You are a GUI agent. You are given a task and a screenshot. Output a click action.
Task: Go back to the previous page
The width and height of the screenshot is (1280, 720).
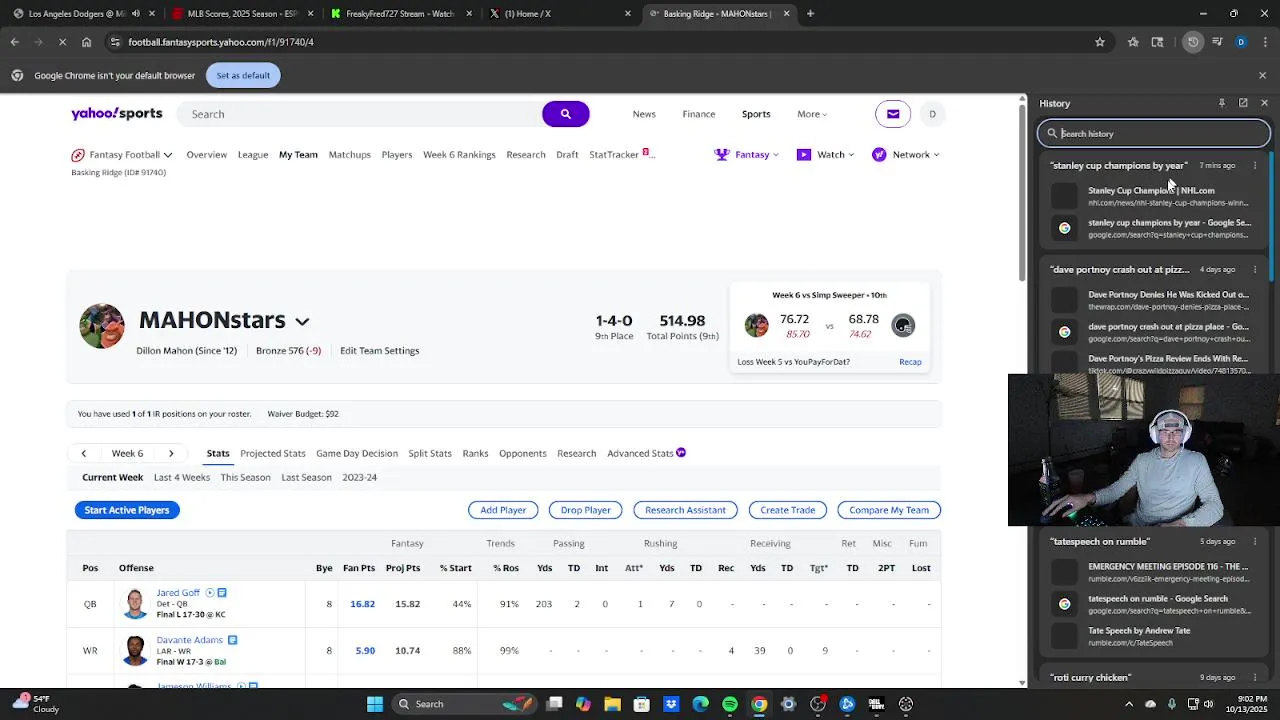pyautogui.click(x=14, y=42)
